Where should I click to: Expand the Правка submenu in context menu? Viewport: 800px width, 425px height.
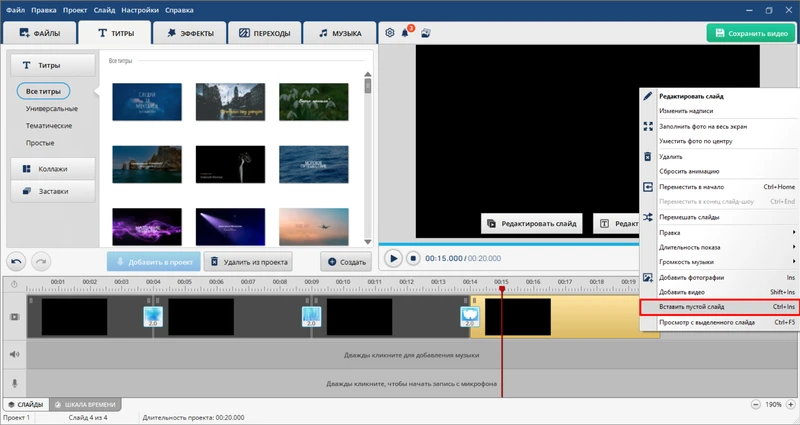coord(719,232)
